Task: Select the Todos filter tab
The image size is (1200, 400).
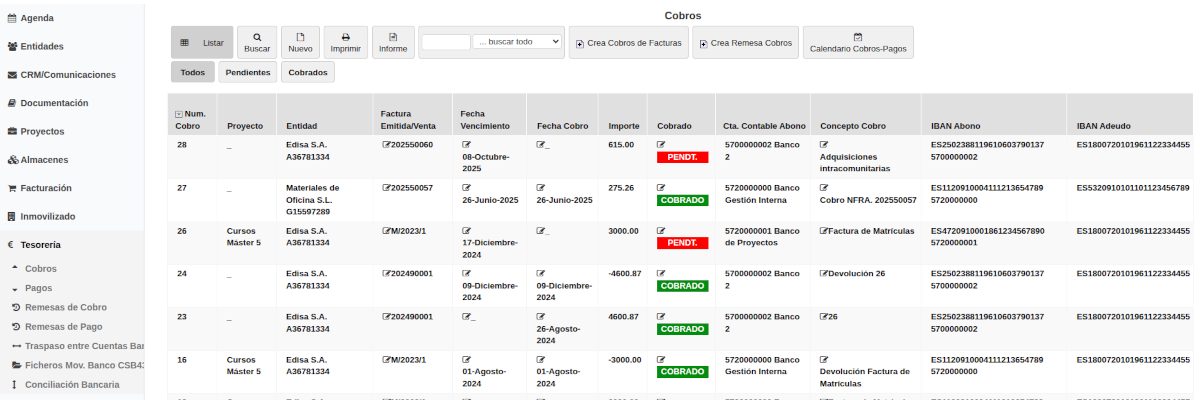Action: pos(191,72)
